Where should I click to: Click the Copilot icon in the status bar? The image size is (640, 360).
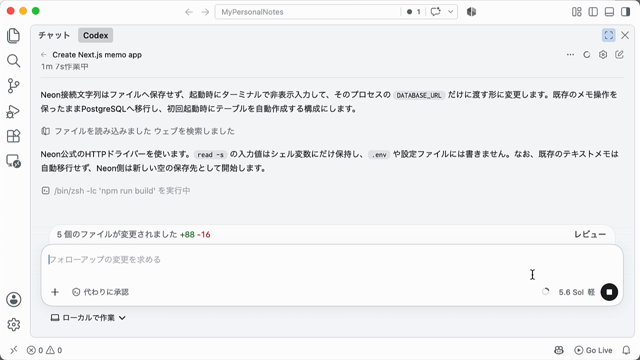pyautogui.click(x=559, y=350)
